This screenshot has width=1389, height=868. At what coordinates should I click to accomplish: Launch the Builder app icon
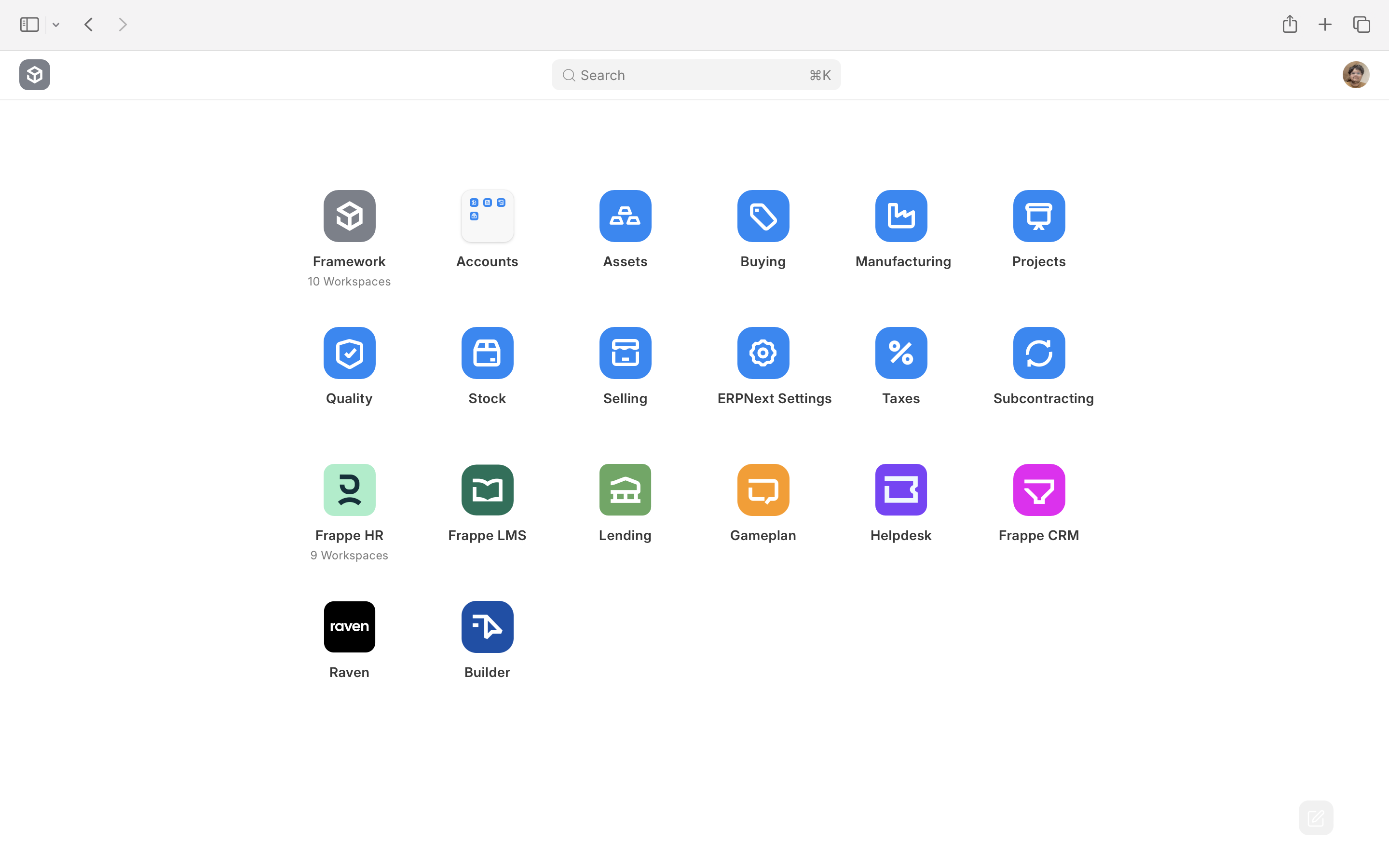[487, 627]
